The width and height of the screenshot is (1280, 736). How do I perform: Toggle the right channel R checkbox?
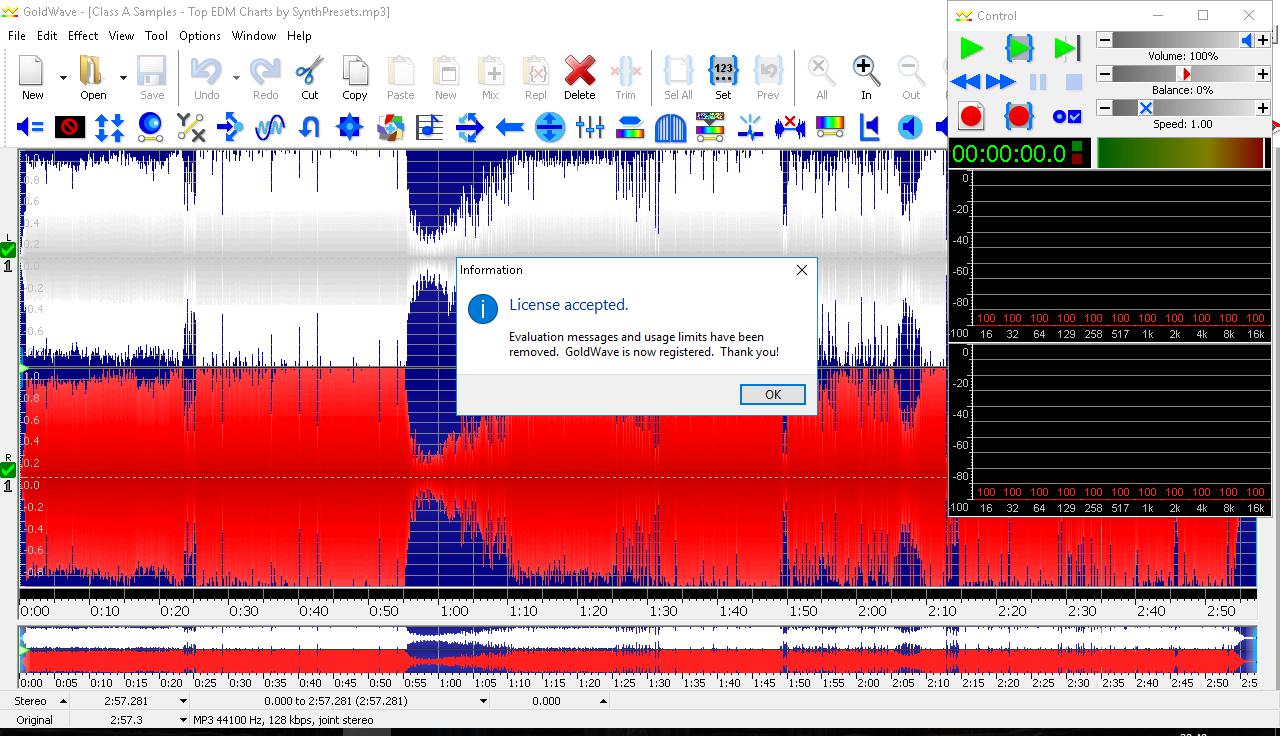(x=8, y=470)
